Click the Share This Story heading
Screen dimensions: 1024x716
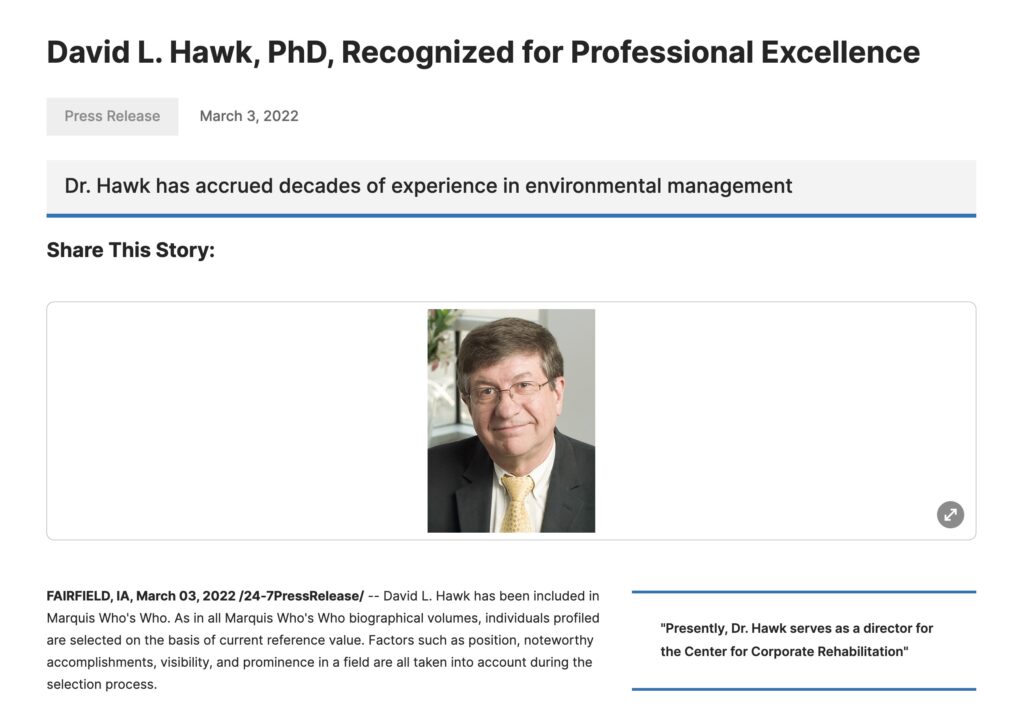(131, 250)
